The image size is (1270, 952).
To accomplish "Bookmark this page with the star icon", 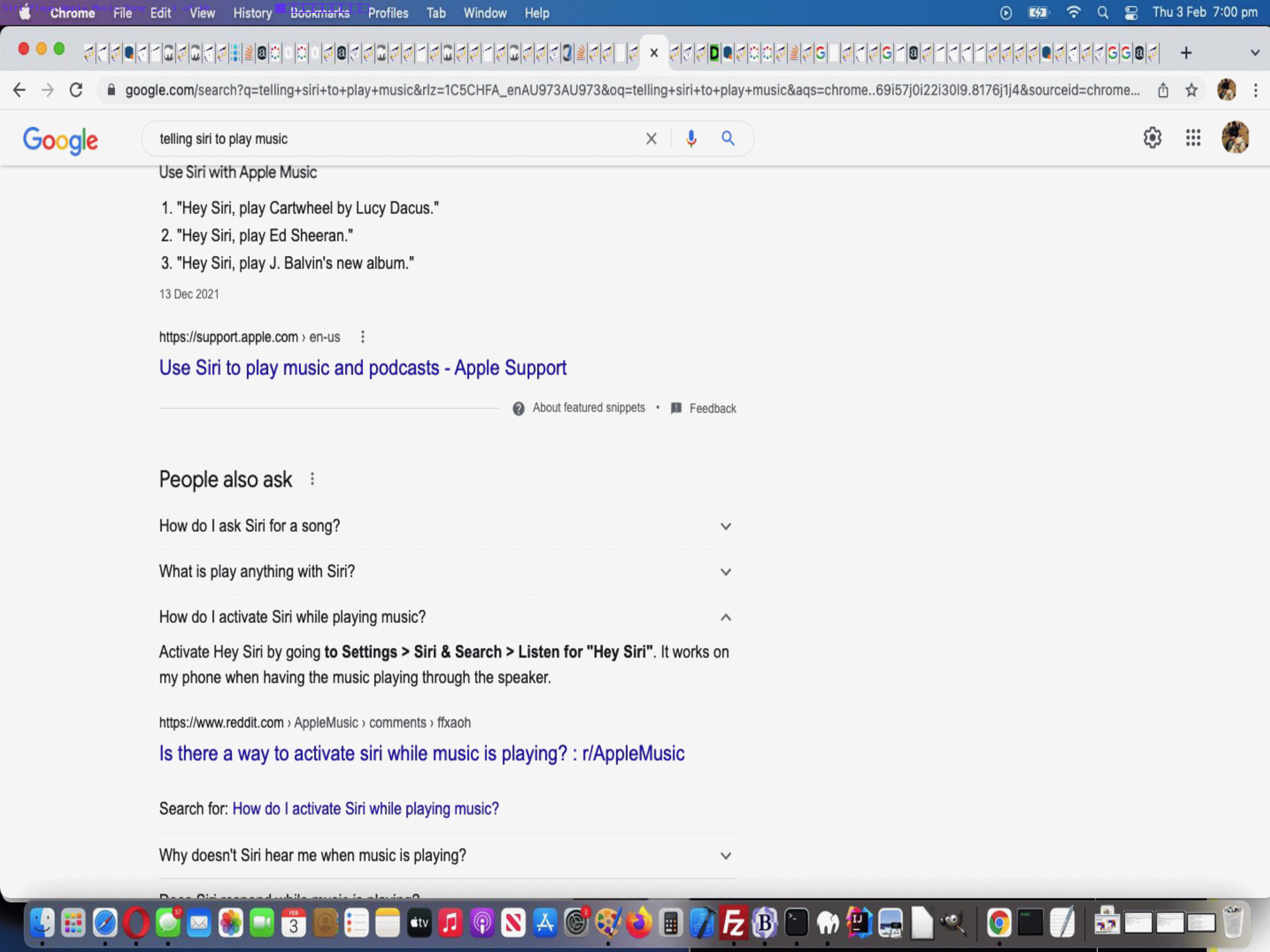I will (x=1191, y=90).
